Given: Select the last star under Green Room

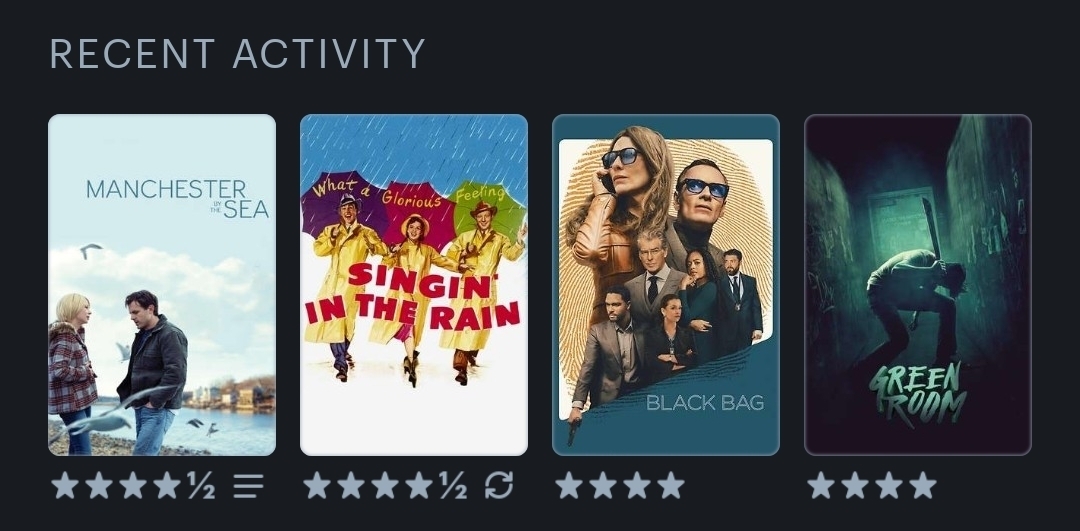Looking at the screenshot, I should tap(923, 486).
